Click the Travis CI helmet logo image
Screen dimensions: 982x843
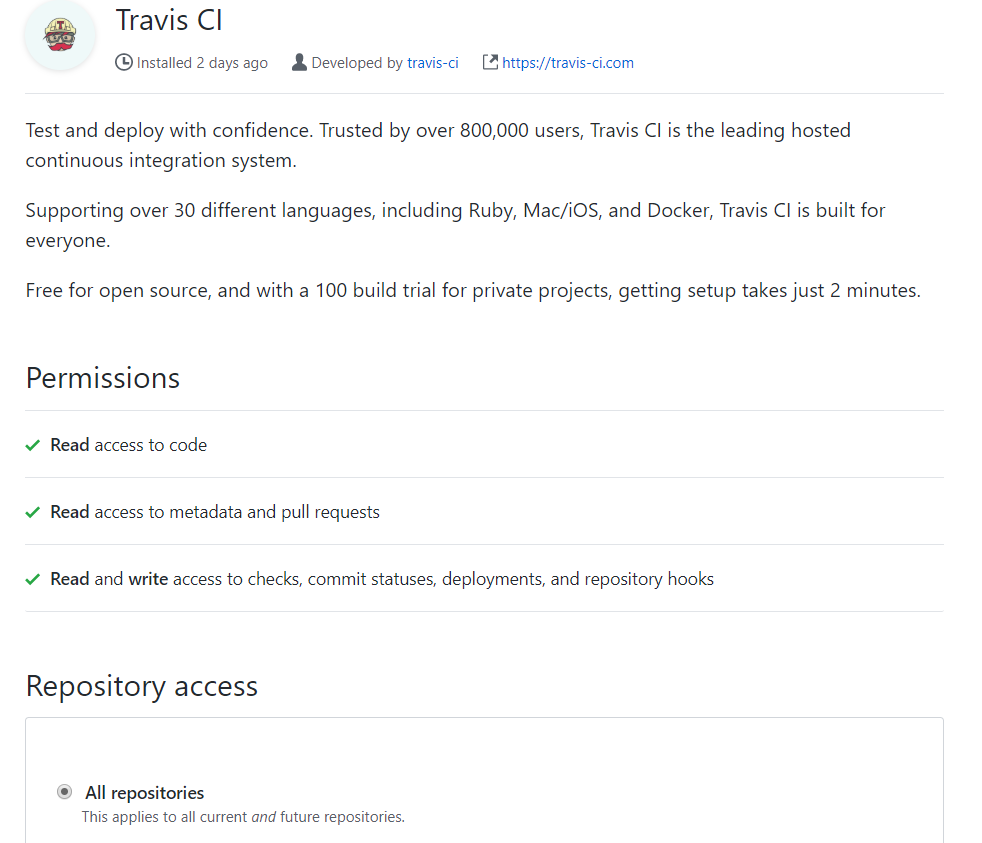pos(59,35)
